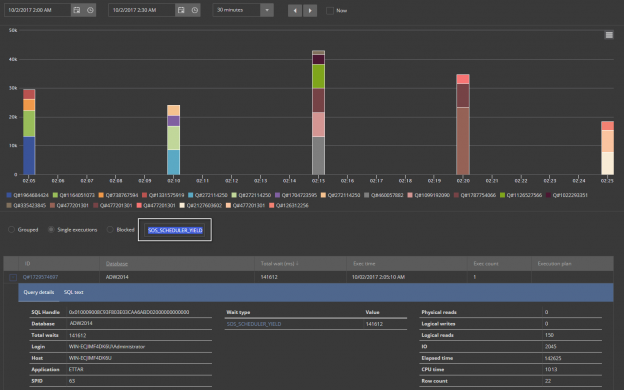This screenshot has height=390, width=624.
Task: Click the Logical reads value 150
Action: point(549,335)
